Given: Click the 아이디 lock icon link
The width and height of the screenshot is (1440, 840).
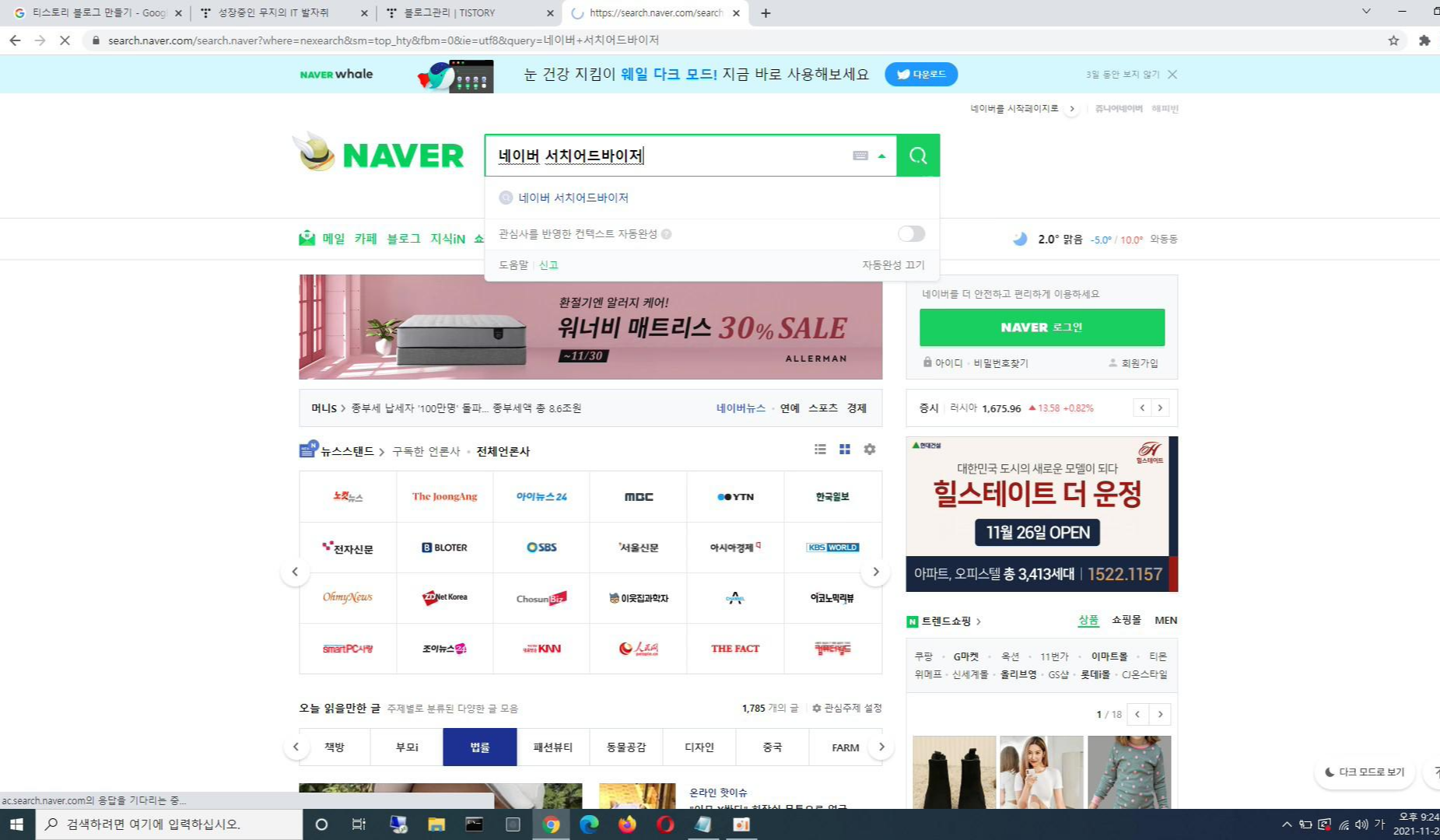Looking at the screenshot, I should coord(942,363).
